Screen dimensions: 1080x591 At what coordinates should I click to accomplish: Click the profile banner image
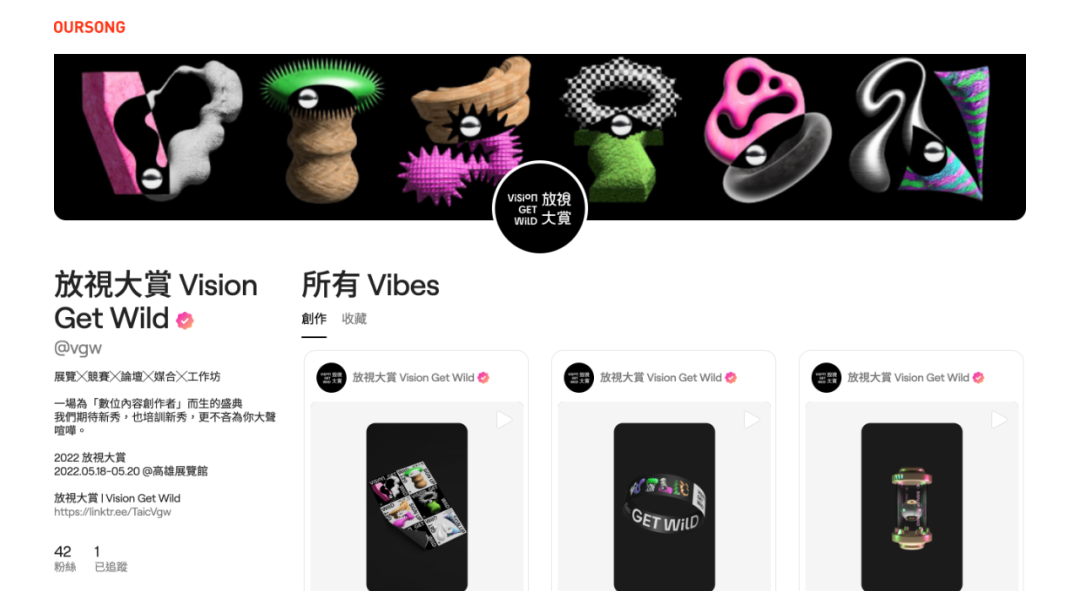[x=540, y=137]
